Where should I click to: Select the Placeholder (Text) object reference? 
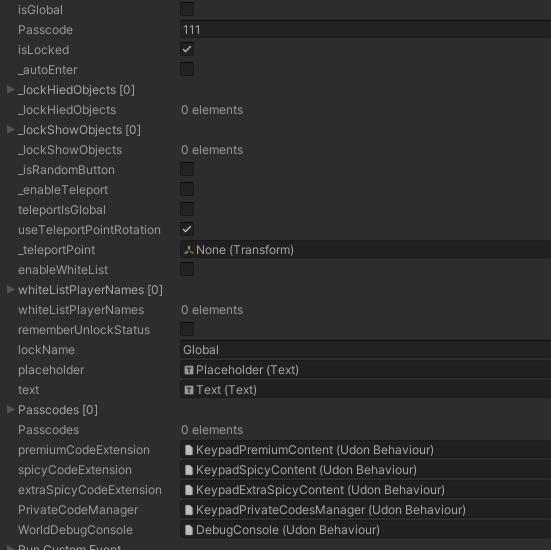[365, 370]
